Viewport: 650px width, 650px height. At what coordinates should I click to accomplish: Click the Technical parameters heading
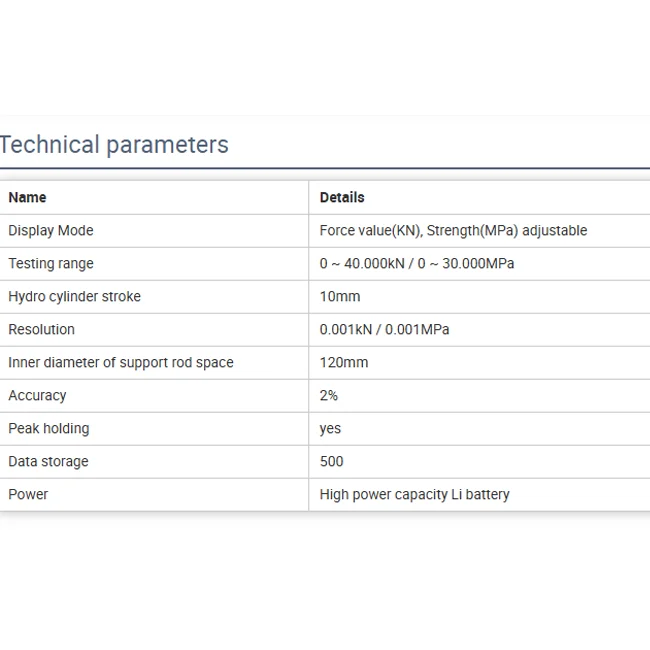click(x=114, y=145)
